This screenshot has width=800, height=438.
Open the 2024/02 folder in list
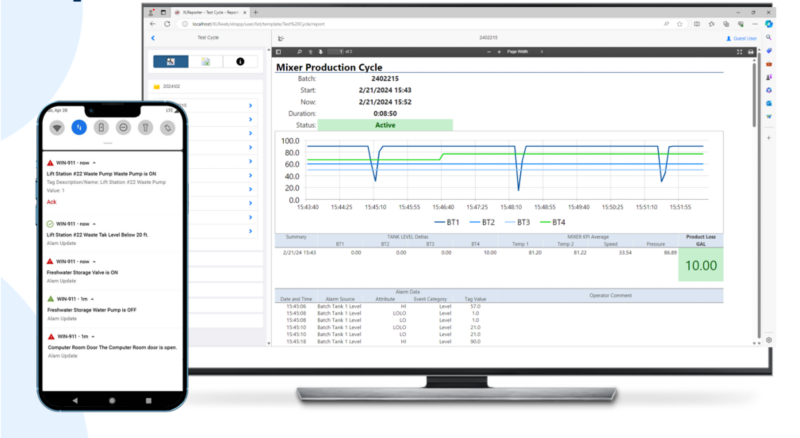(170, 86)
